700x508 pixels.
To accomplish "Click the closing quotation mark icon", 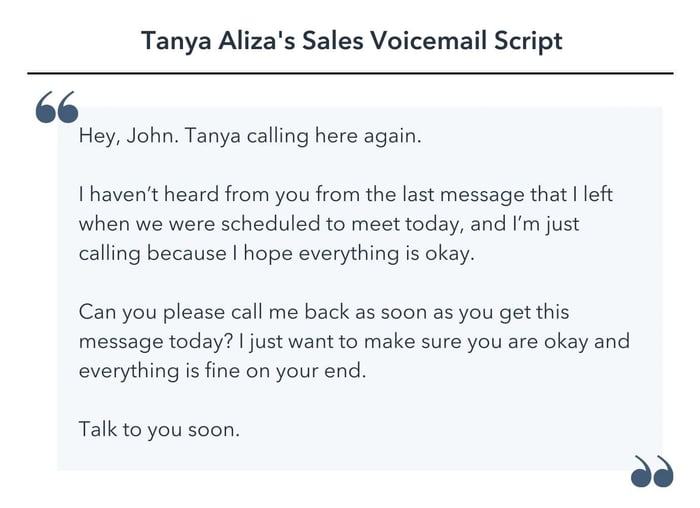I will (652, 471).
